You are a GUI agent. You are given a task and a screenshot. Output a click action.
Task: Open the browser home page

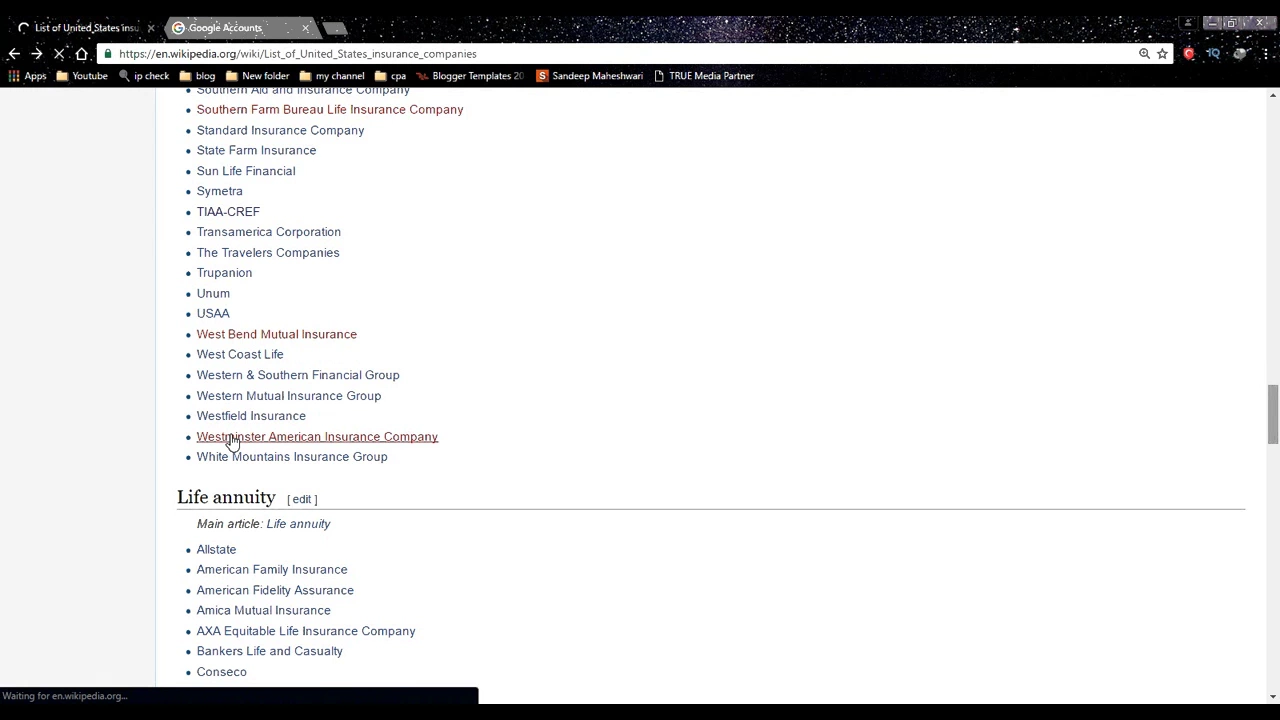(x=81, y=54)
